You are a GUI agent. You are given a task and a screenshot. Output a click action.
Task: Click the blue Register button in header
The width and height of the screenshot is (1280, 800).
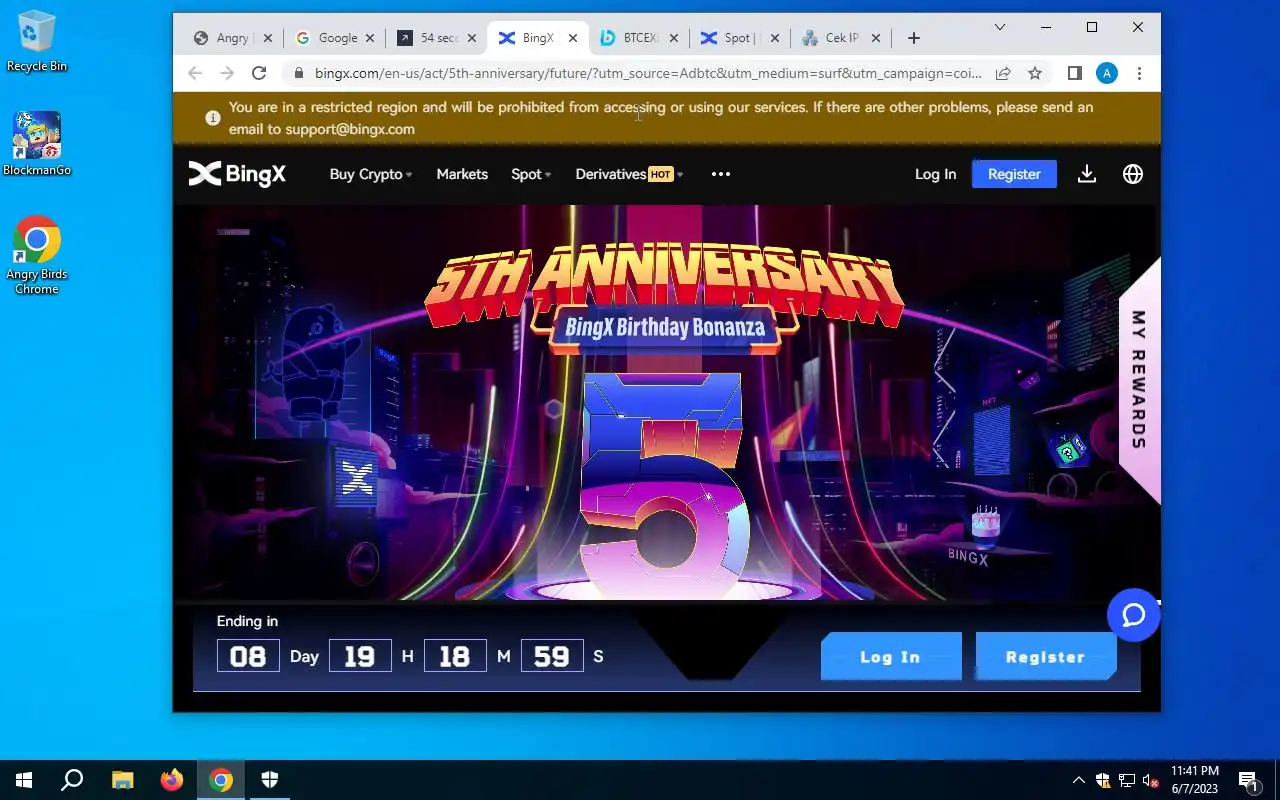(1014, 174)
